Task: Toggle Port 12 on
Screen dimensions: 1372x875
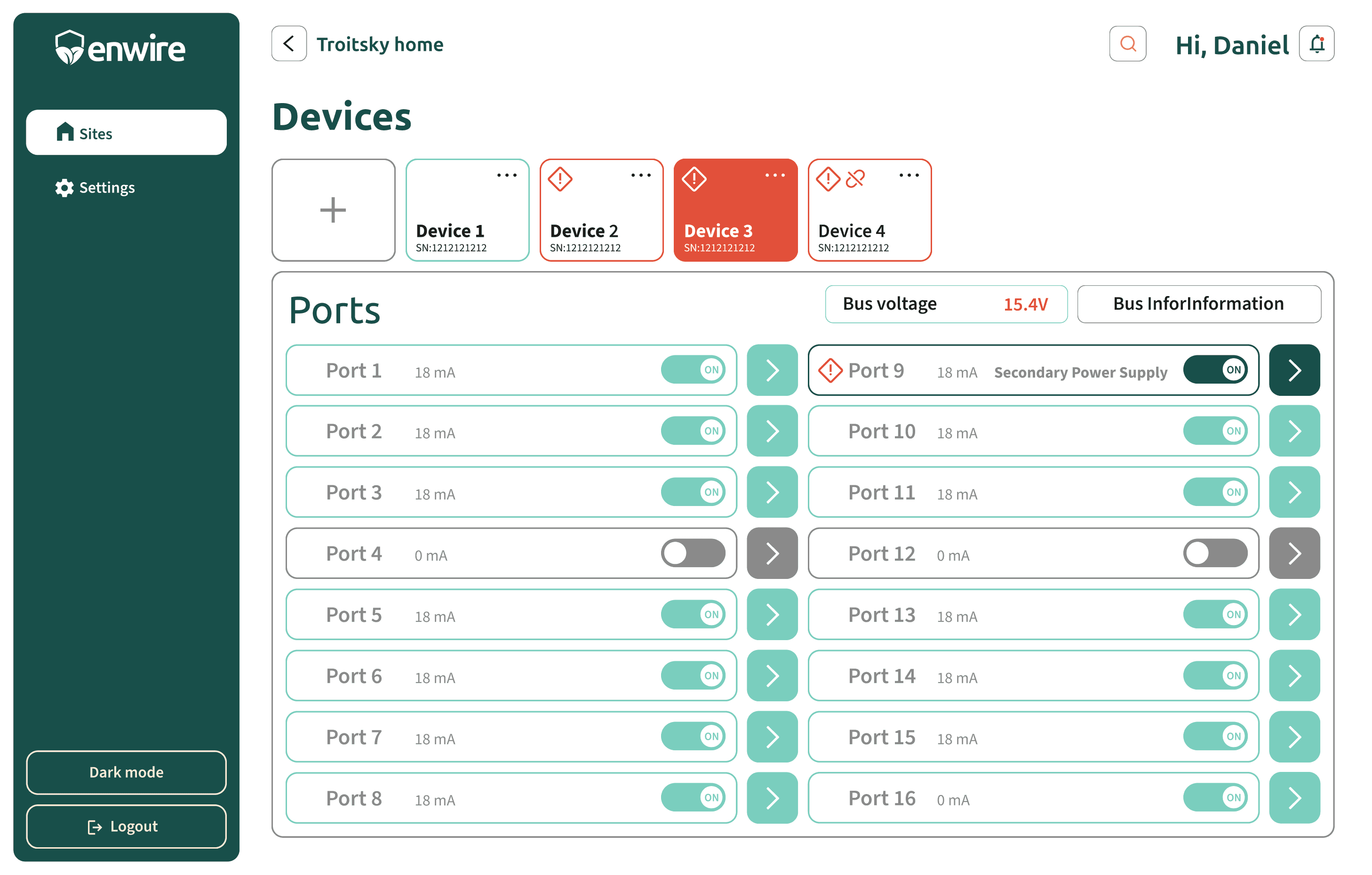Action: click(1215, 553)
